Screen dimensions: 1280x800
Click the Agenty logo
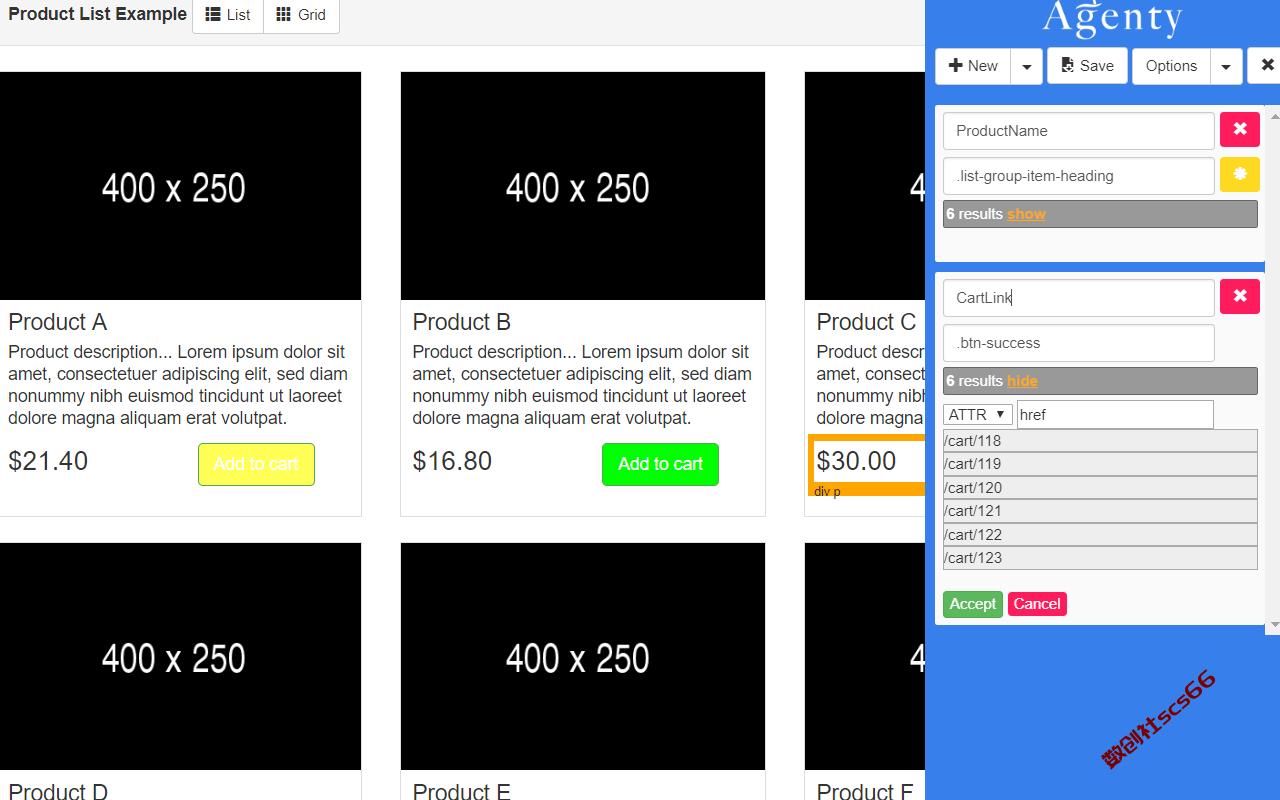(x=1113, y=18)
